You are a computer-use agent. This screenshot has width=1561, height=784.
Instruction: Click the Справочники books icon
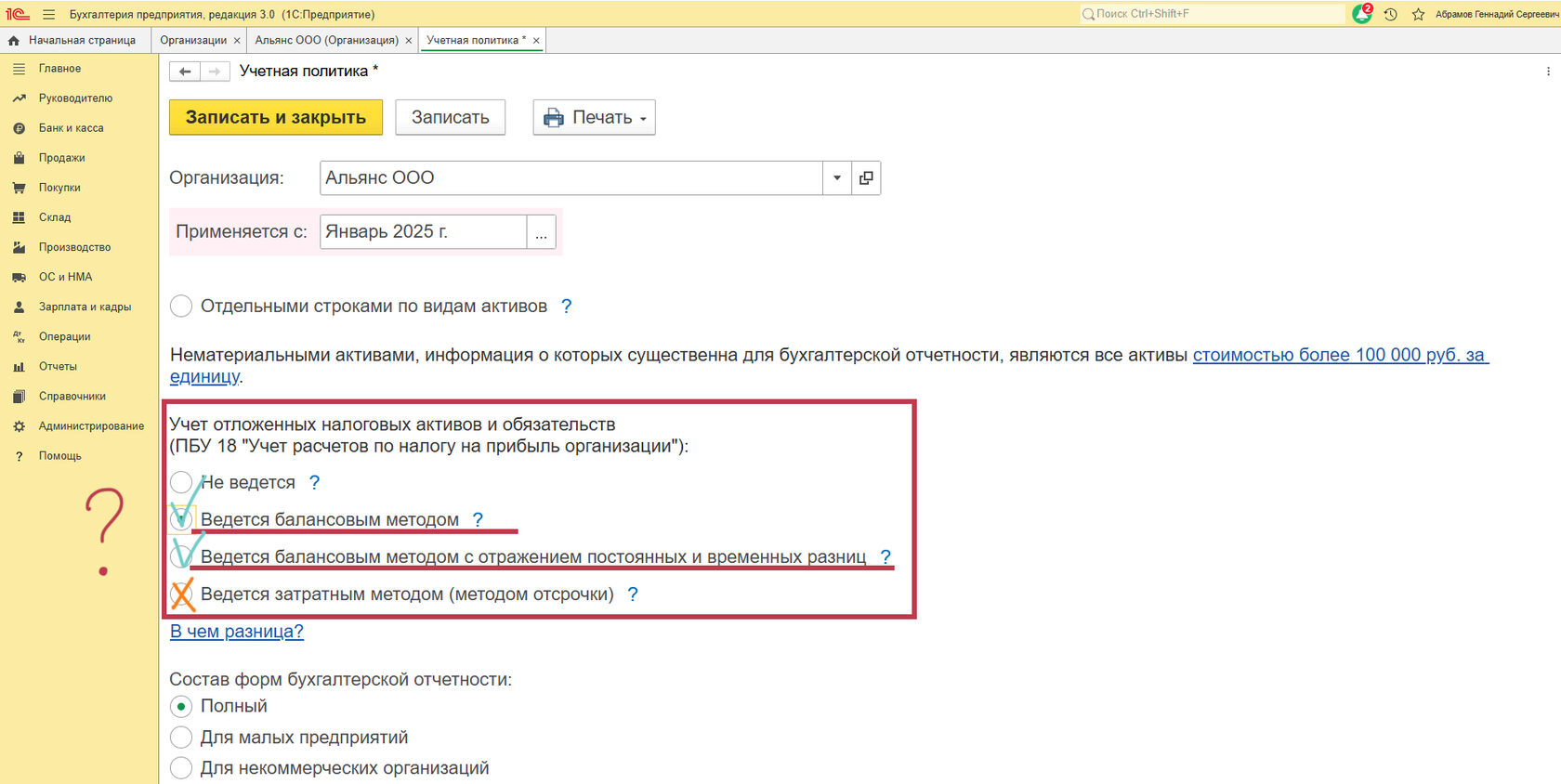click(x=19, y=397)
